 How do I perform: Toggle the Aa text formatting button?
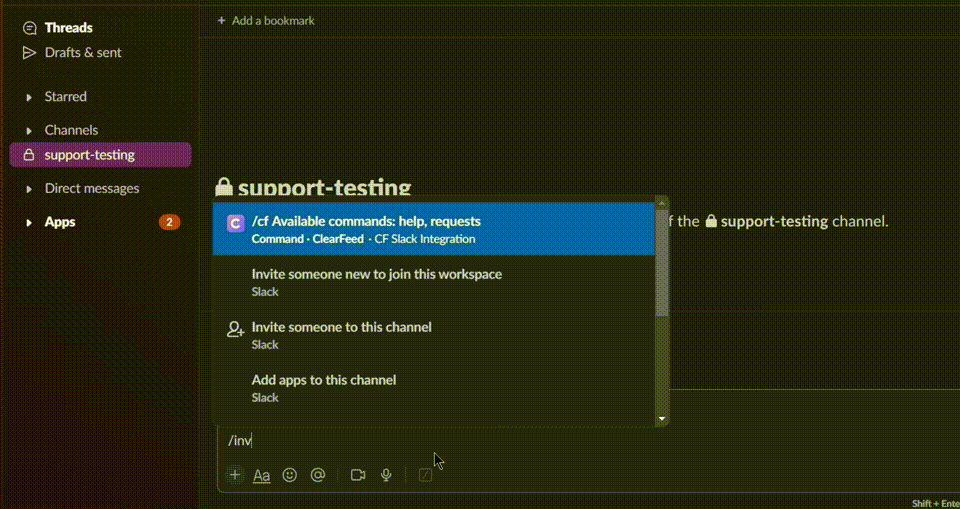261,475
